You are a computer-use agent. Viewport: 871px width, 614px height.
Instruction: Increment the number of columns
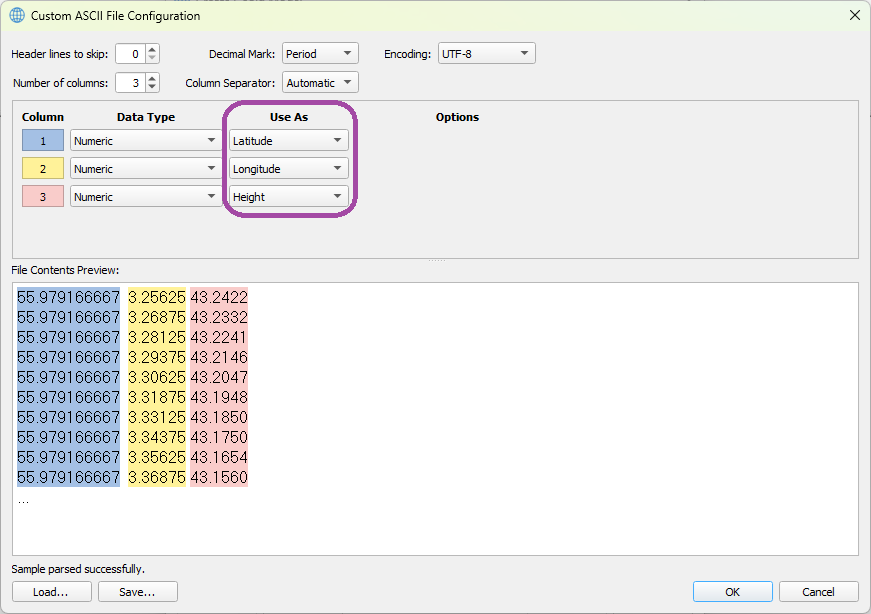(152, 78)
